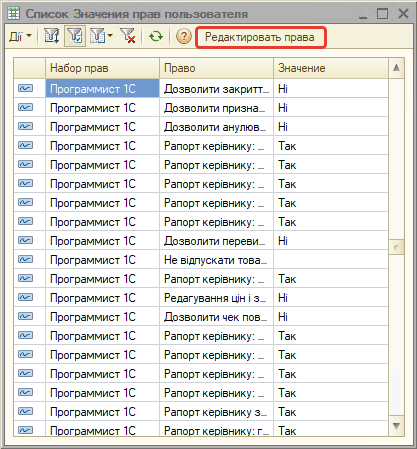Click the Ні value in Дозволити анулюв row

[283, 127]
